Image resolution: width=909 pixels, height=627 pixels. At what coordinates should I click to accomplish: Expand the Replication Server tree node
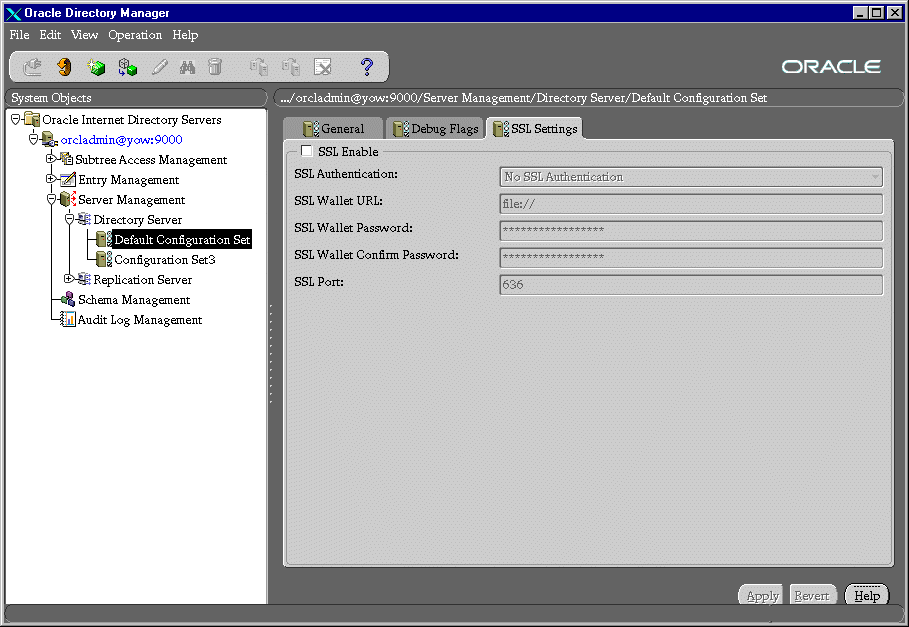[69, 279]
